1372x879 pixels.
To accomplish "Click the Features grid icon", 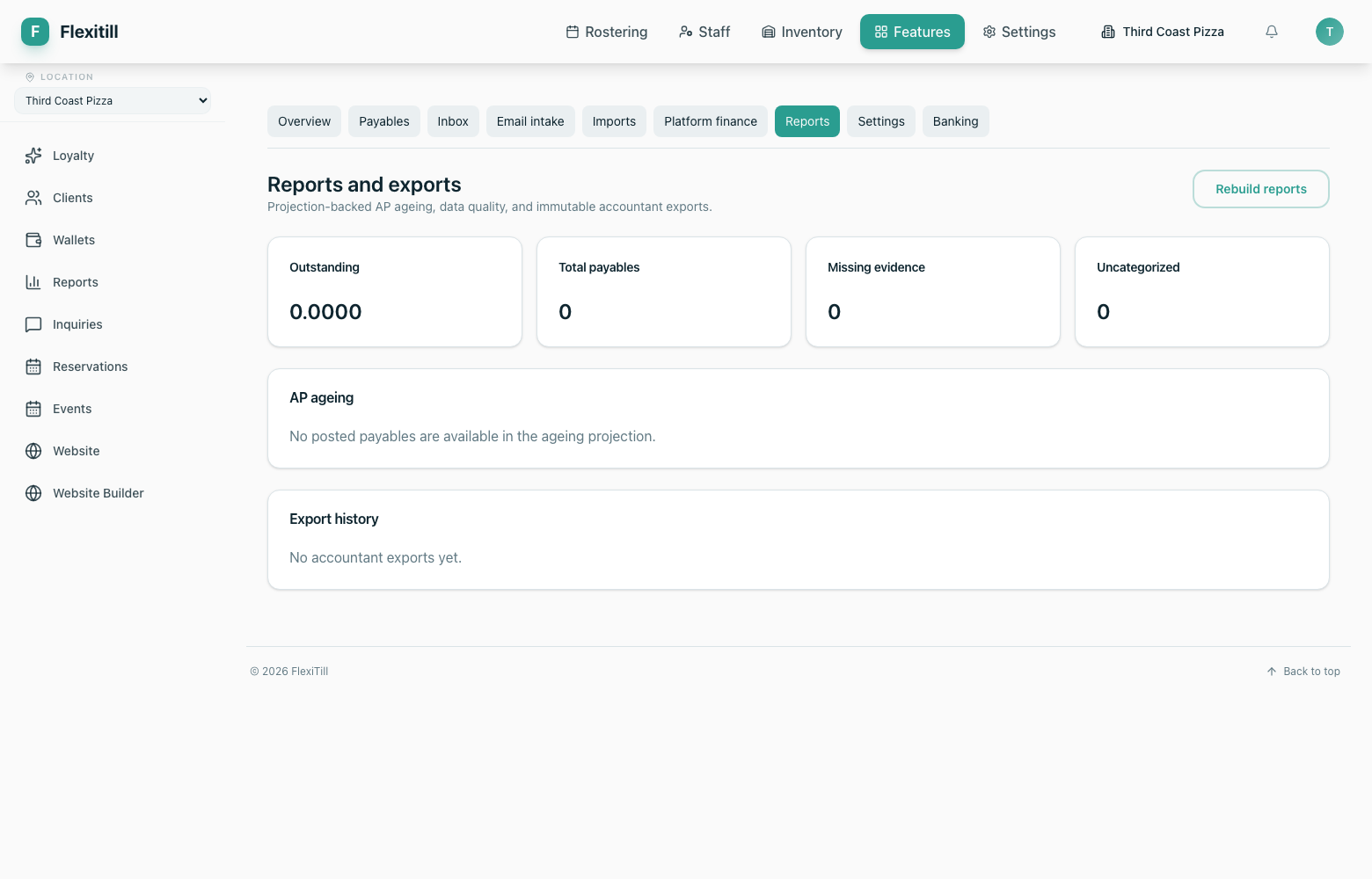I will point(881,32).
